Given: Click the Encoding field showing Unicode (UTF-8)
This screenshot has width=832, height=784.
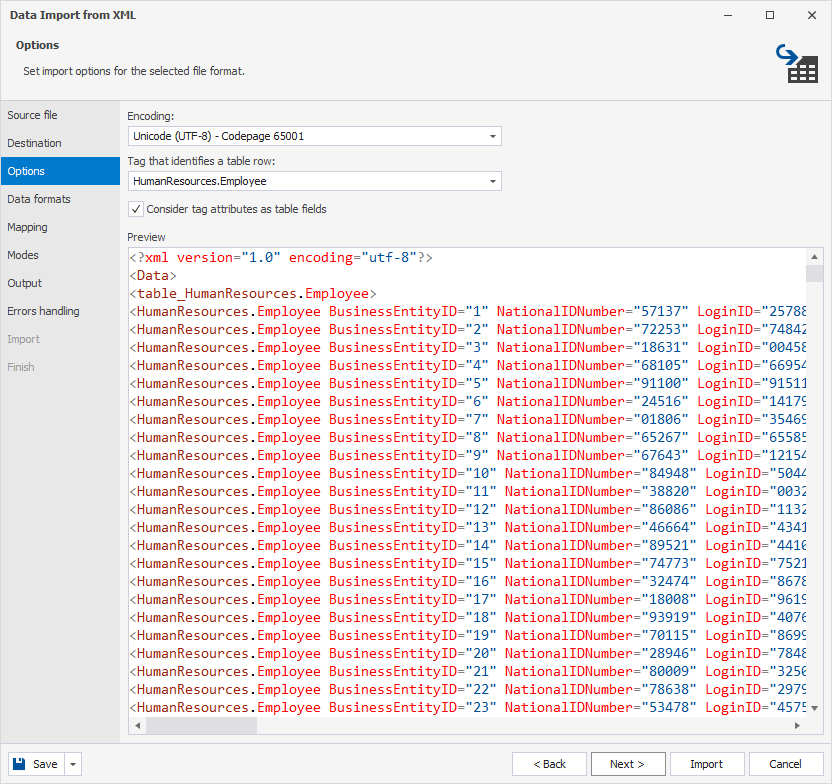Looking at the screenshot, I should [x=315, y=136].
